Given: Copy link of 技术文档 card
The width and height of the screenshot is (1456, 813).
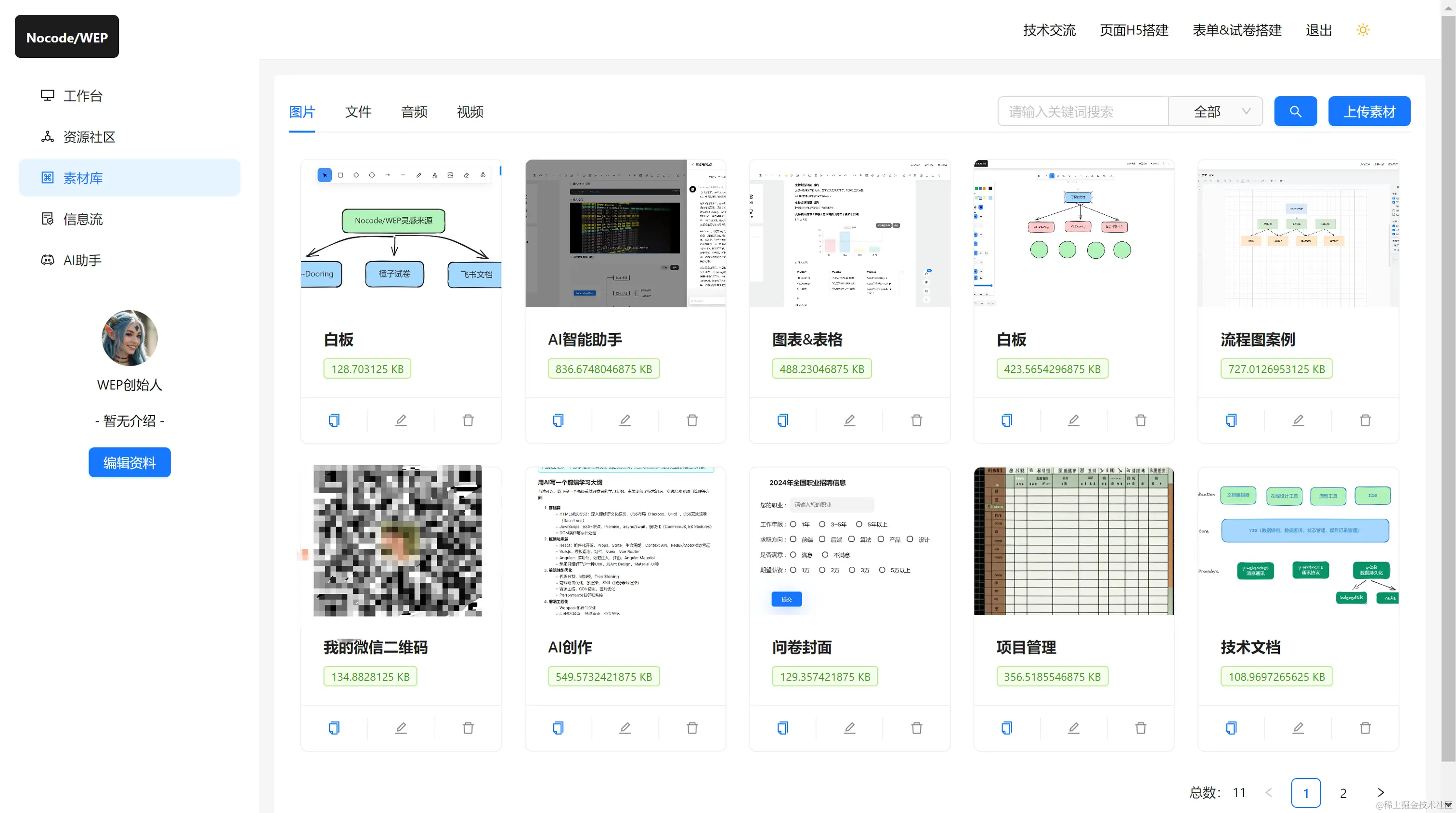Looking at the screenshot, I should click(1231, 728).
